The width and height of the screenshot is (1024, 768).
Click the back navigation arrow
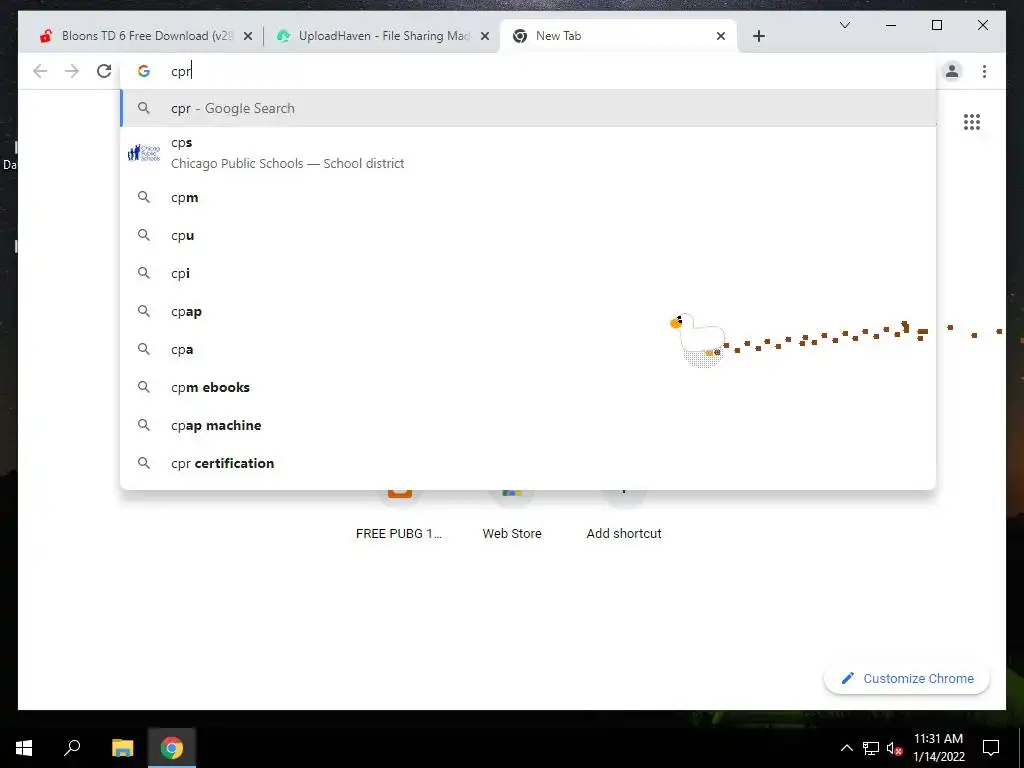click(40, 71)
